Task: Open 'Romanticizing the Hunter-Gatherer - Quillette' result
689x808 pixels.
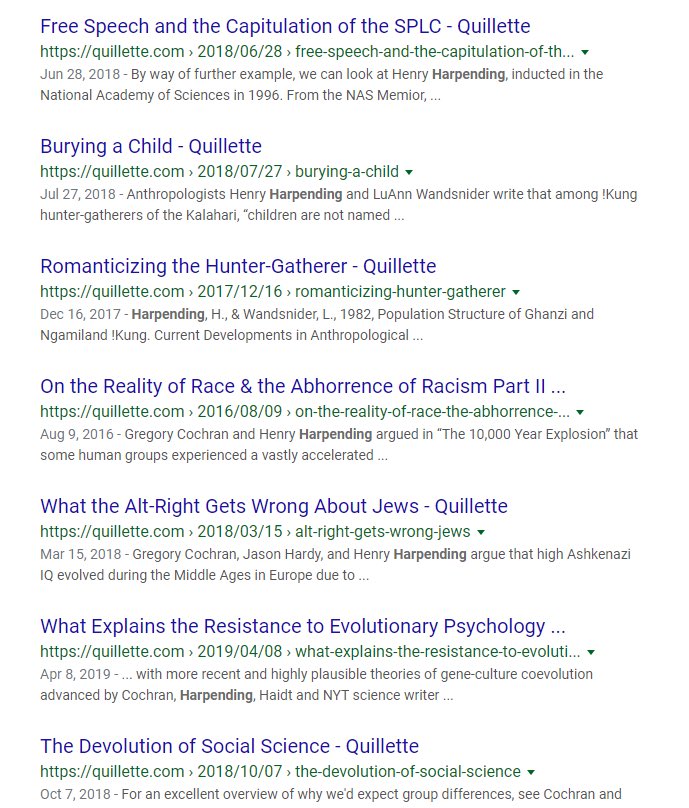Action: pyautogui.click(x=238, y=266)
